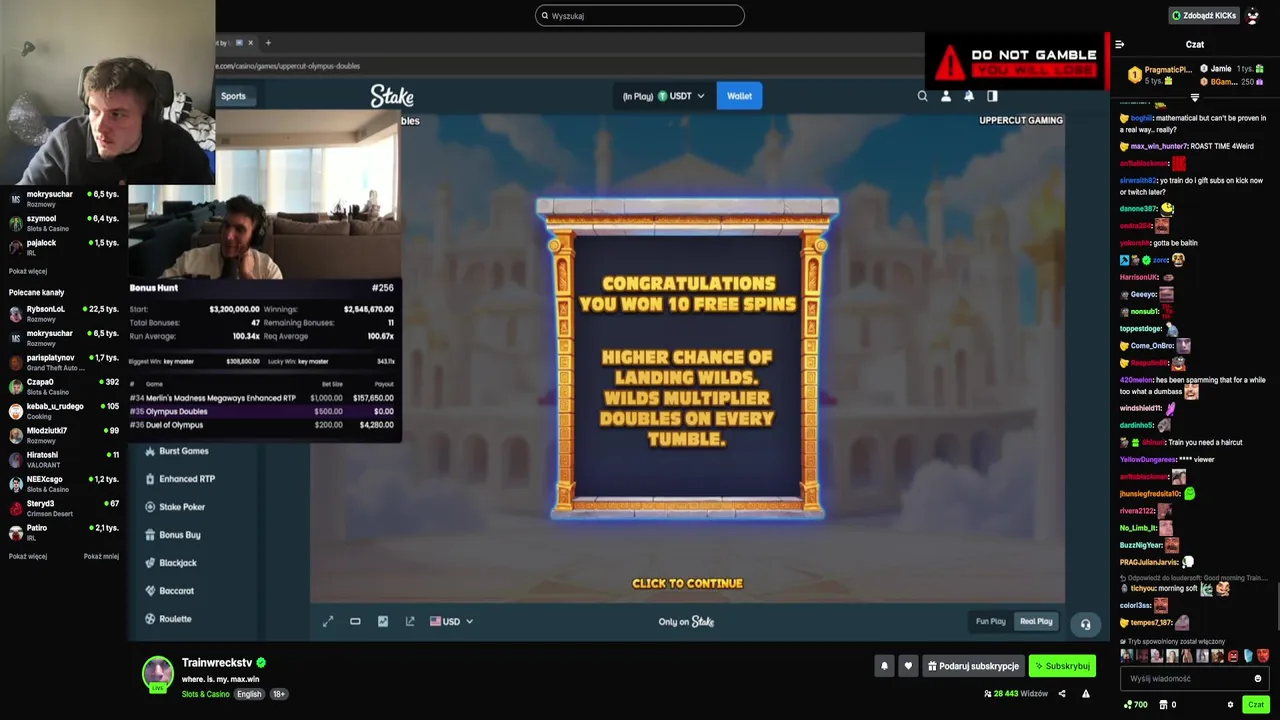1280x720 pixels.
Task: Open chat settings gear icon
Action: 1231,704
